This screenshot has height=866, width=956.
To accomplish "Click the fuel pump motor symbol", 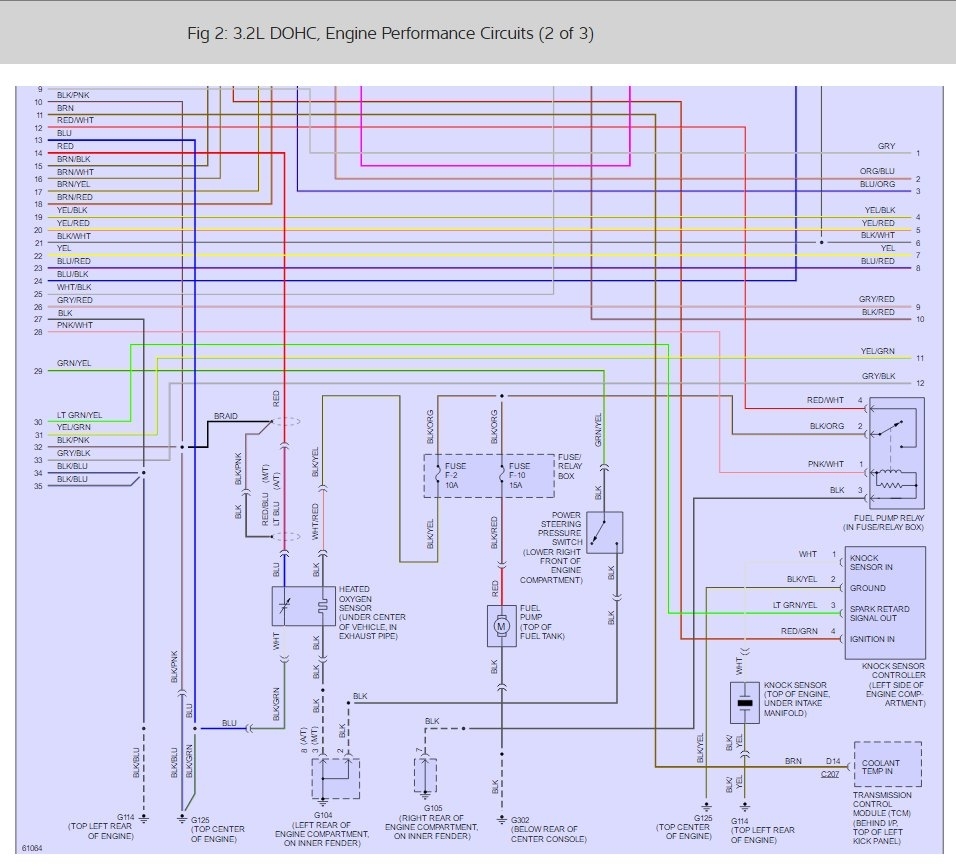I will click(x=502, y=626).
